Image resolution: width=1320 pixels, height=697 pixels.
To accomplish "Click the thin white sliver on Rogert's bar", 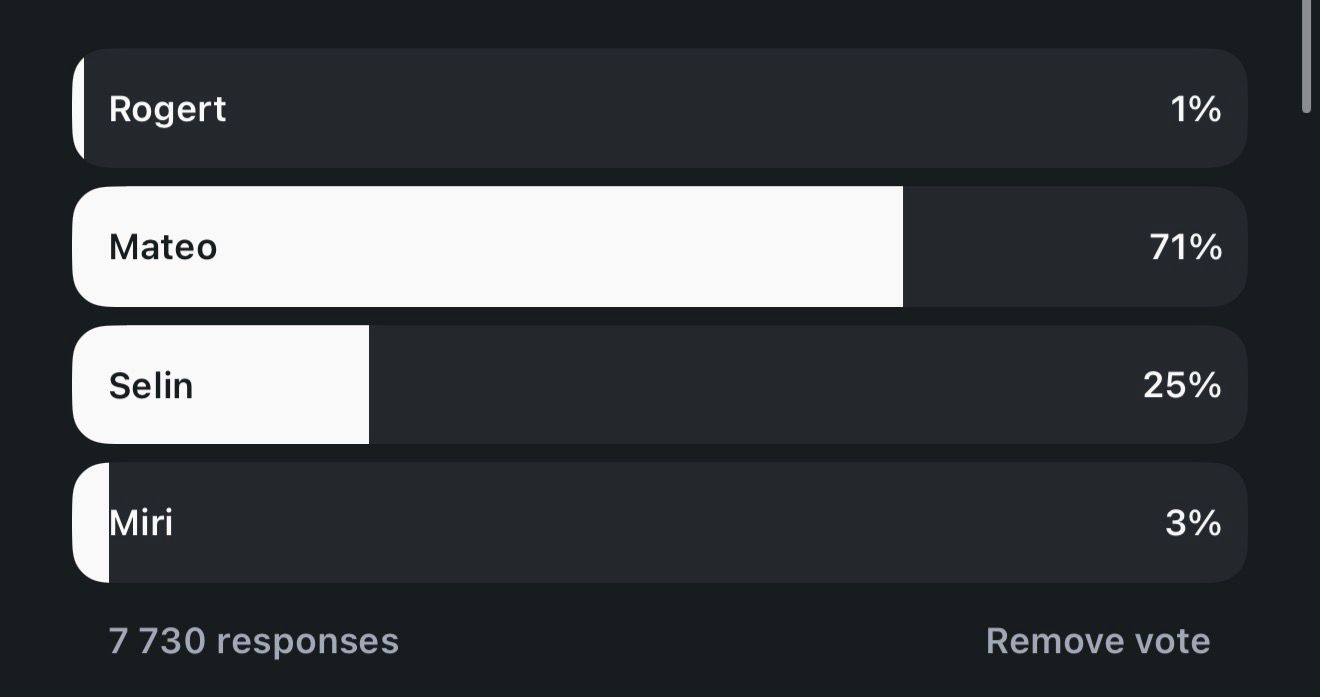I will pos(78,108).
